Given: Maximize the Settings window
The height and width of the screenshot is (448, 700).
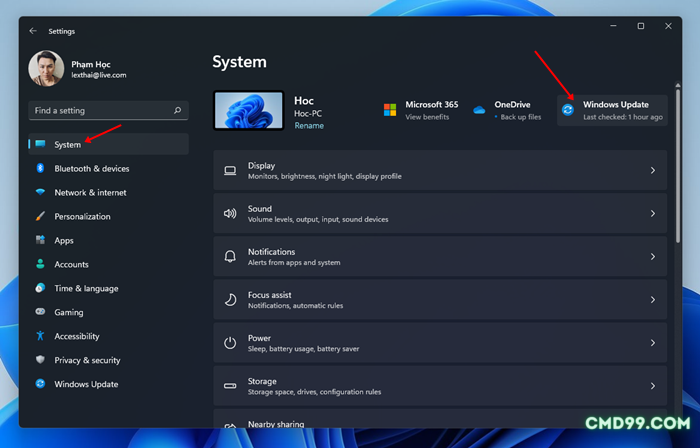Looking at the screenshot, I should pyautogui.click(x=641, y=26).
